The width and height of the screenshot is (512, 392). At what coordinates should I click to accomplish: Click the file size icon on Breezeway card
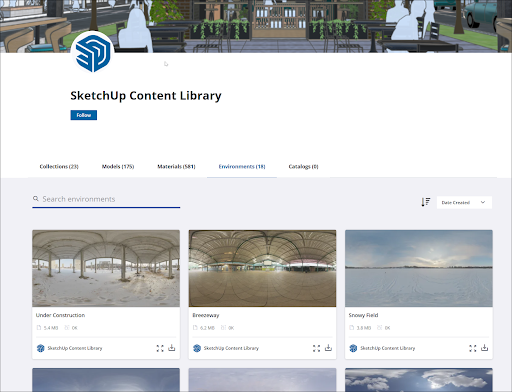pos(195,328)
